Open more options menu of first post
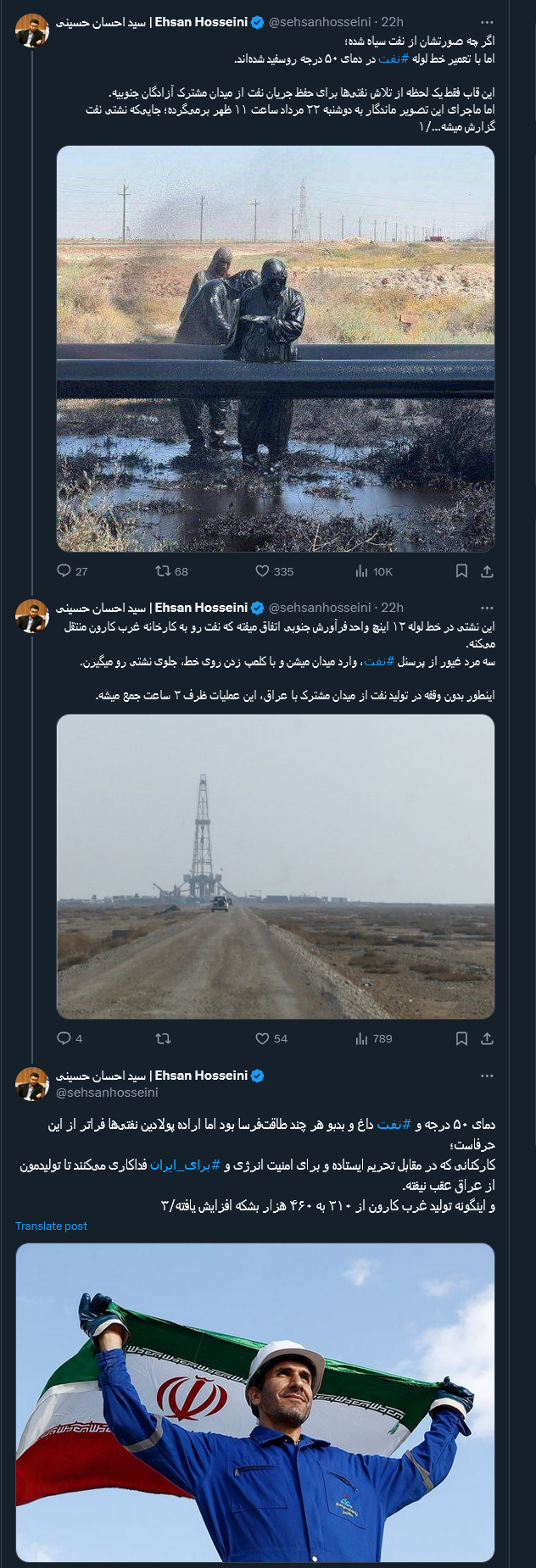Image resolution: width=536 pixels, height=1568 pixels. point(487,22)
